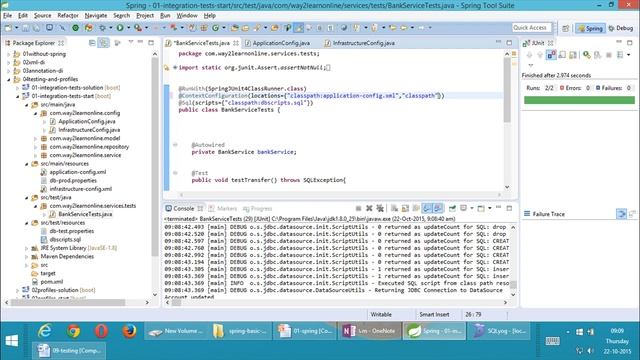Click the Debug gear icon in the main toolbar
Image resolution: width=640 pixels, height=360 pixels.
tap(102, 28)
